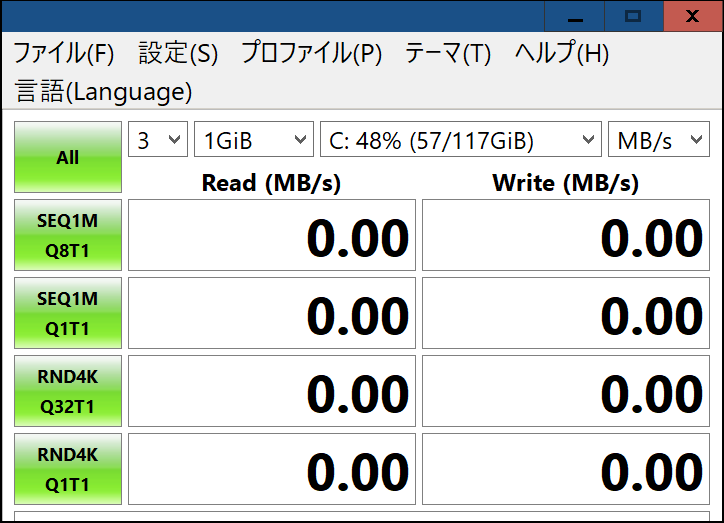The width and height of the screenshot is (724, 523).
Task: Run the SEQ1M Q8T1 test
Action: click(x=68, y=235)
